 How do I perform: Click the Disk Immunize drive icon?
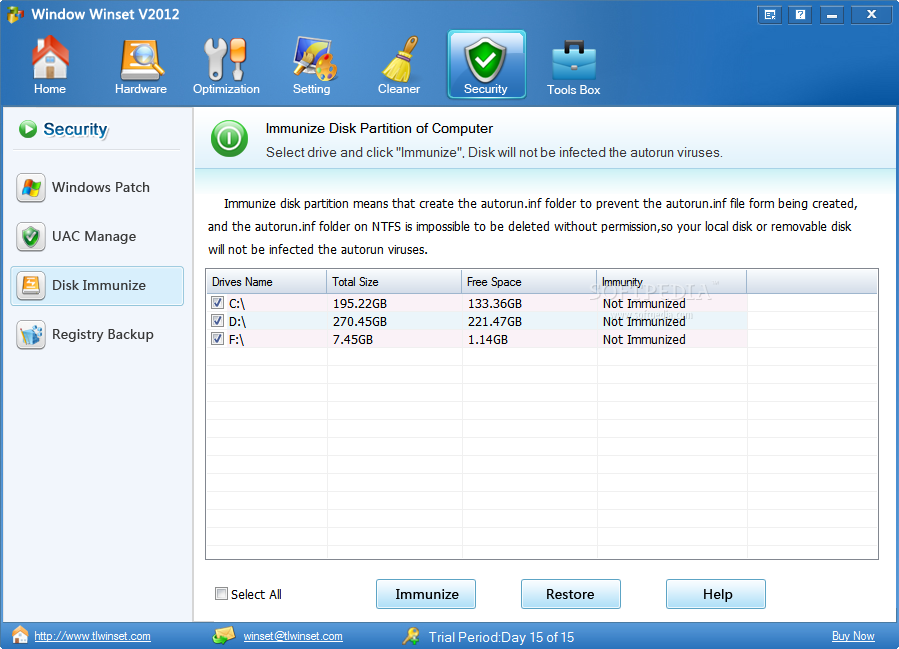point(31,286)
